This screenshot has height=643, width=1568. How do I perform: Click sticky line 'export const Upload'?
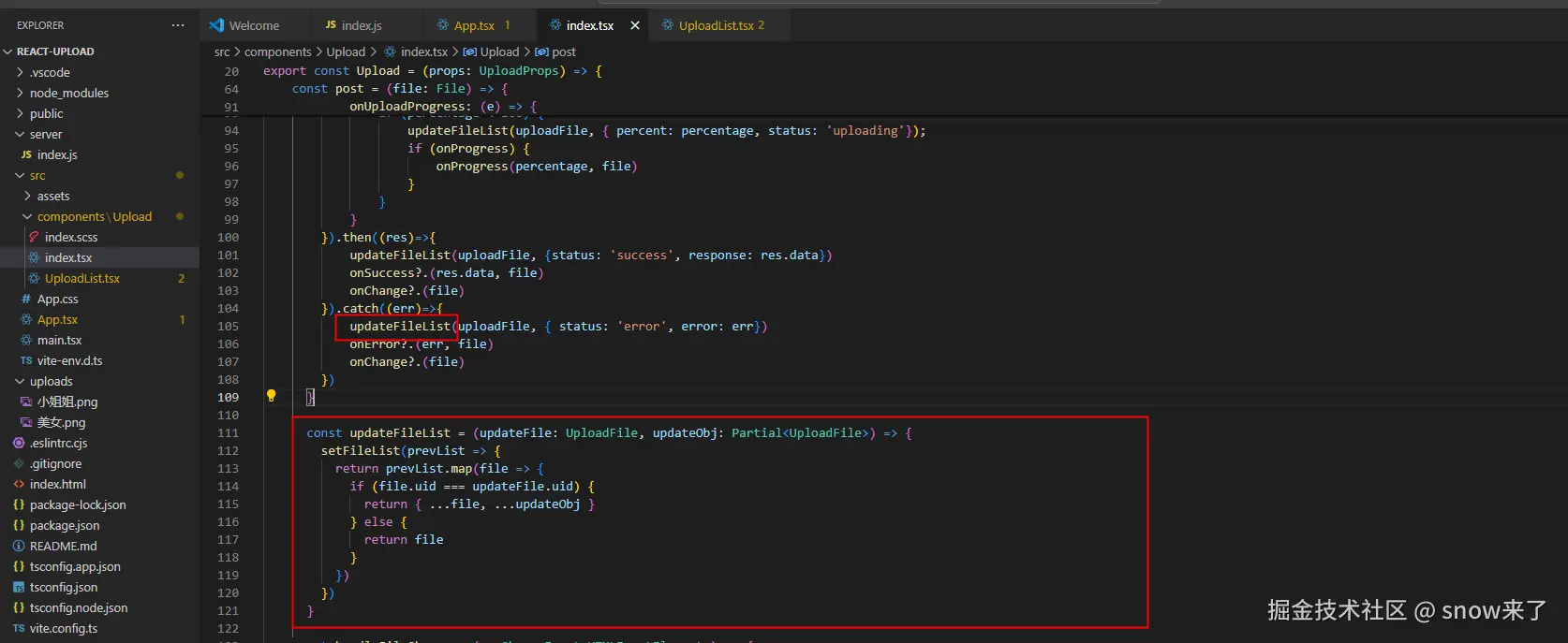432,70
